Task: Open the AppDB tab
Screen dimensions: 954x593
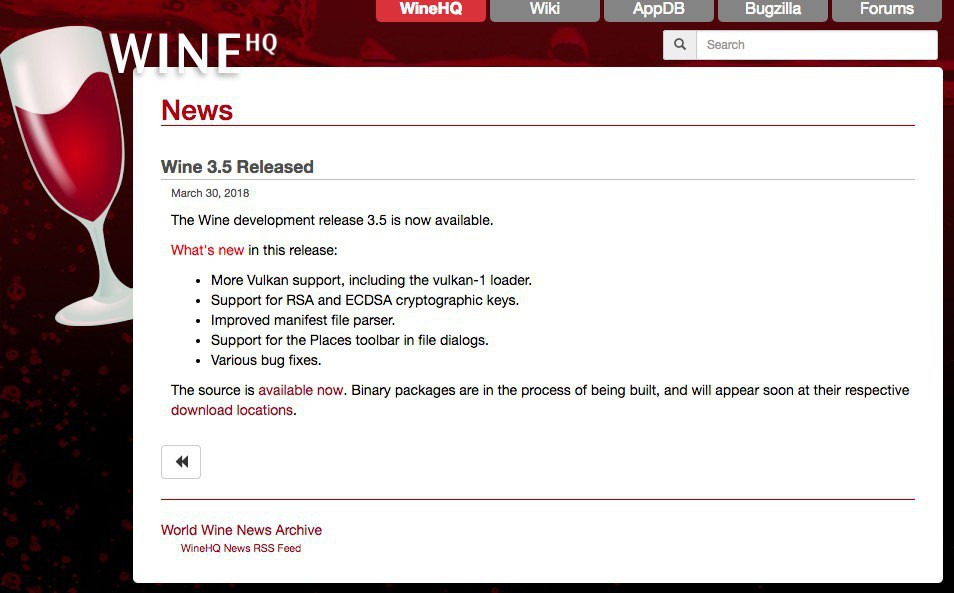Action: pos(658,9)
